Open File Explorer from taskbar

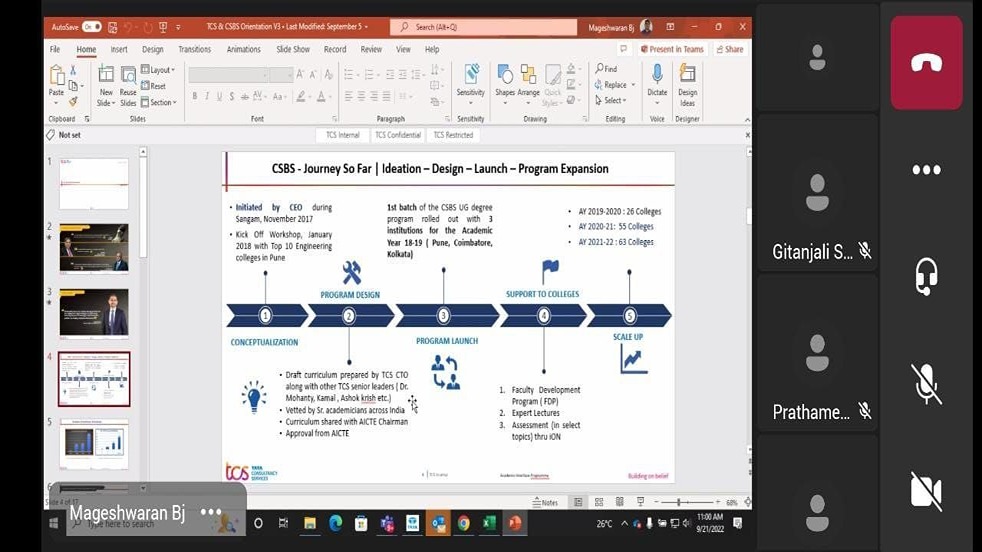(310, 523)
